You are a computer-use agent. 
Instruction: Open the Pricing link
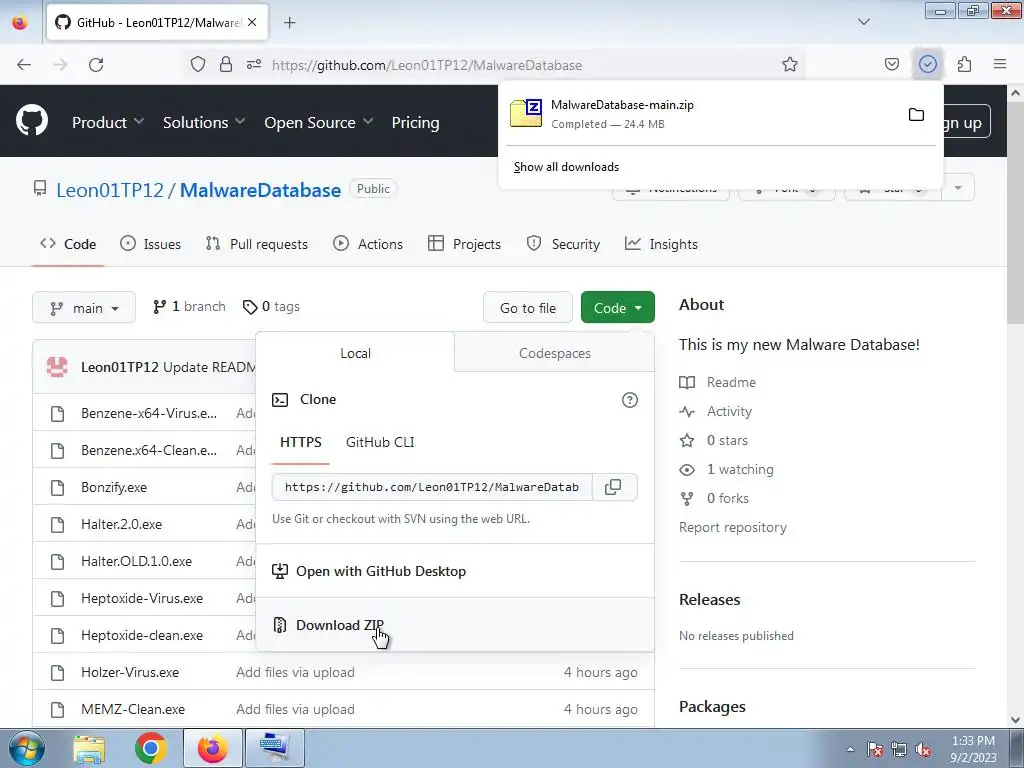pos(415,122)
